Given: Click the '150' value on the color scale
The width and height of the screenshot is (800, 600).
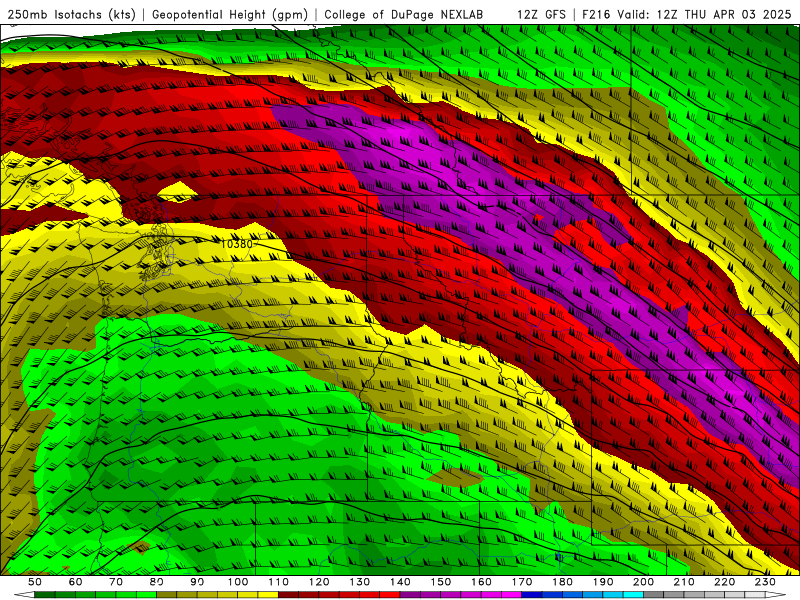Looking at the screenshot, I should [441, 582].
